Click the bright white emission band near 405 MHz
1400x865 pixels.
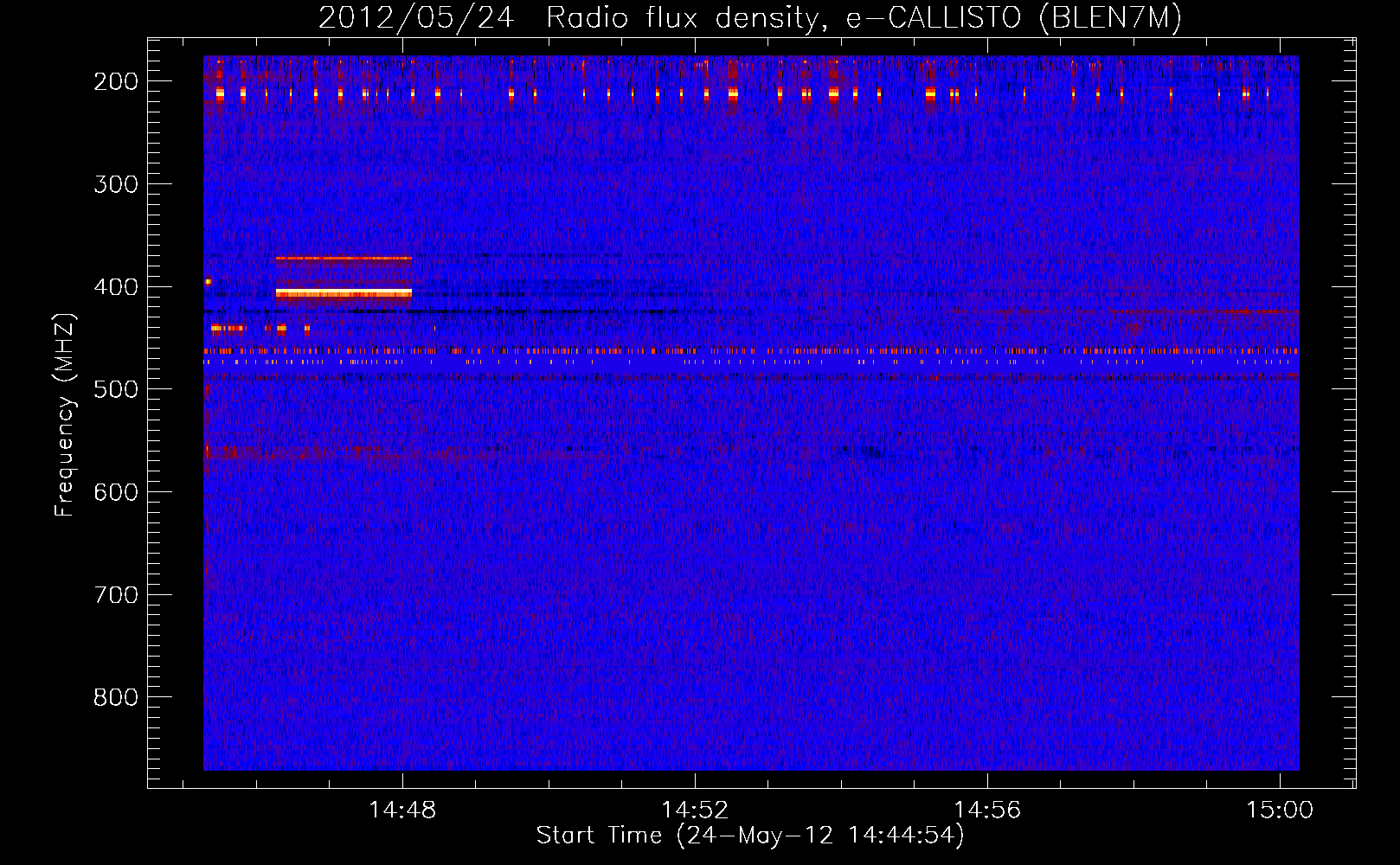[x=344, y=293]
